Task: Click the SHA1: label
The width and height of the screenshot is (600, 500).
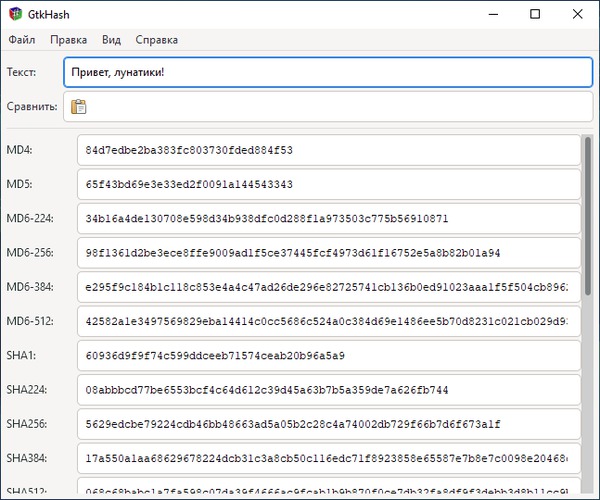Action: 21,355
